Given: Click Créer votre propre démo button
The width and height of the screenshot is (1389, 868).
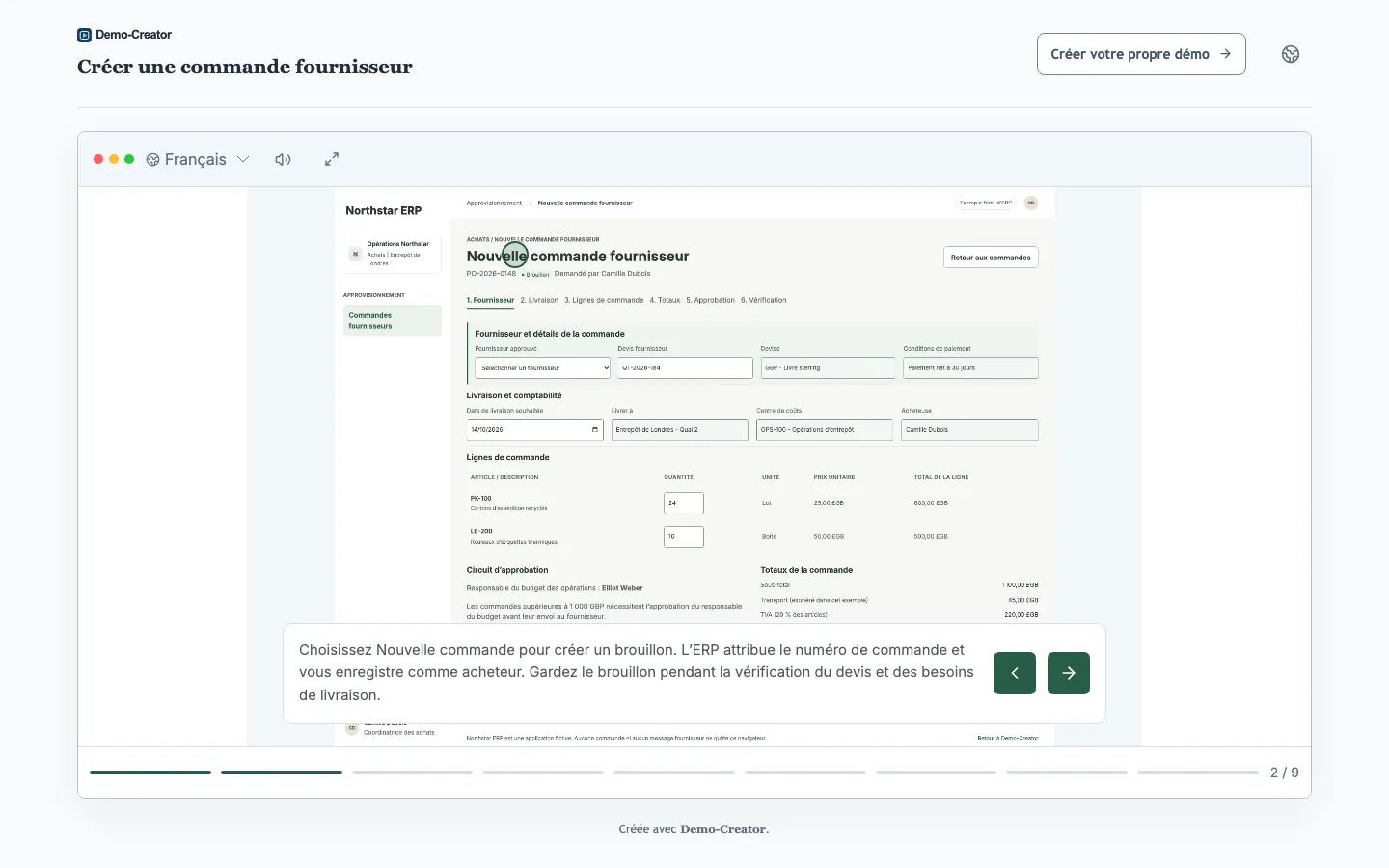Looking at the screenshot, I should tap(1141, 54).
